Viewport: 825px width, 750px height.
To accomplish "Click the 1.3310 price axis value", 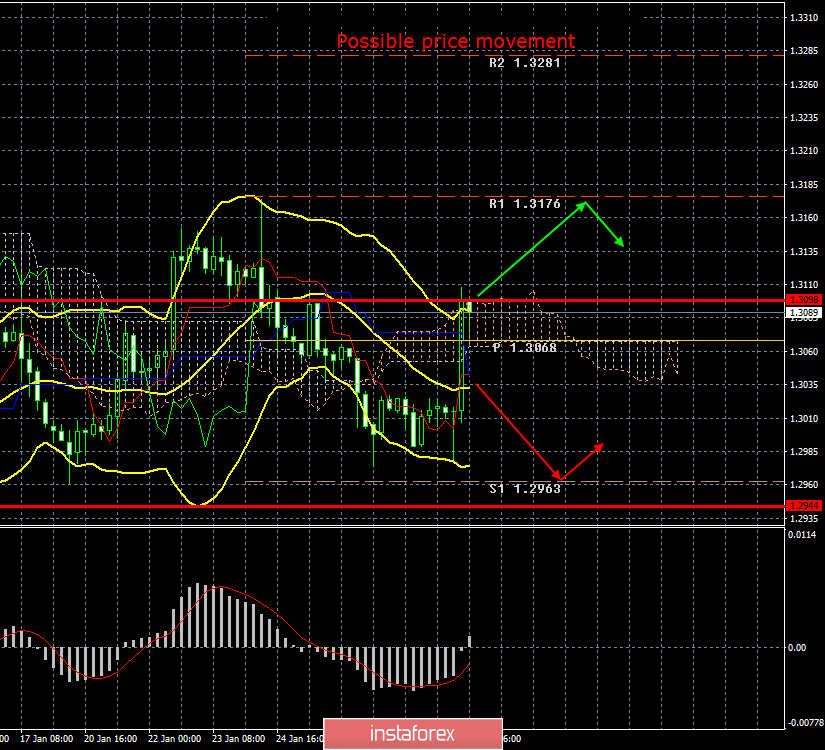I will coord(804,18).
